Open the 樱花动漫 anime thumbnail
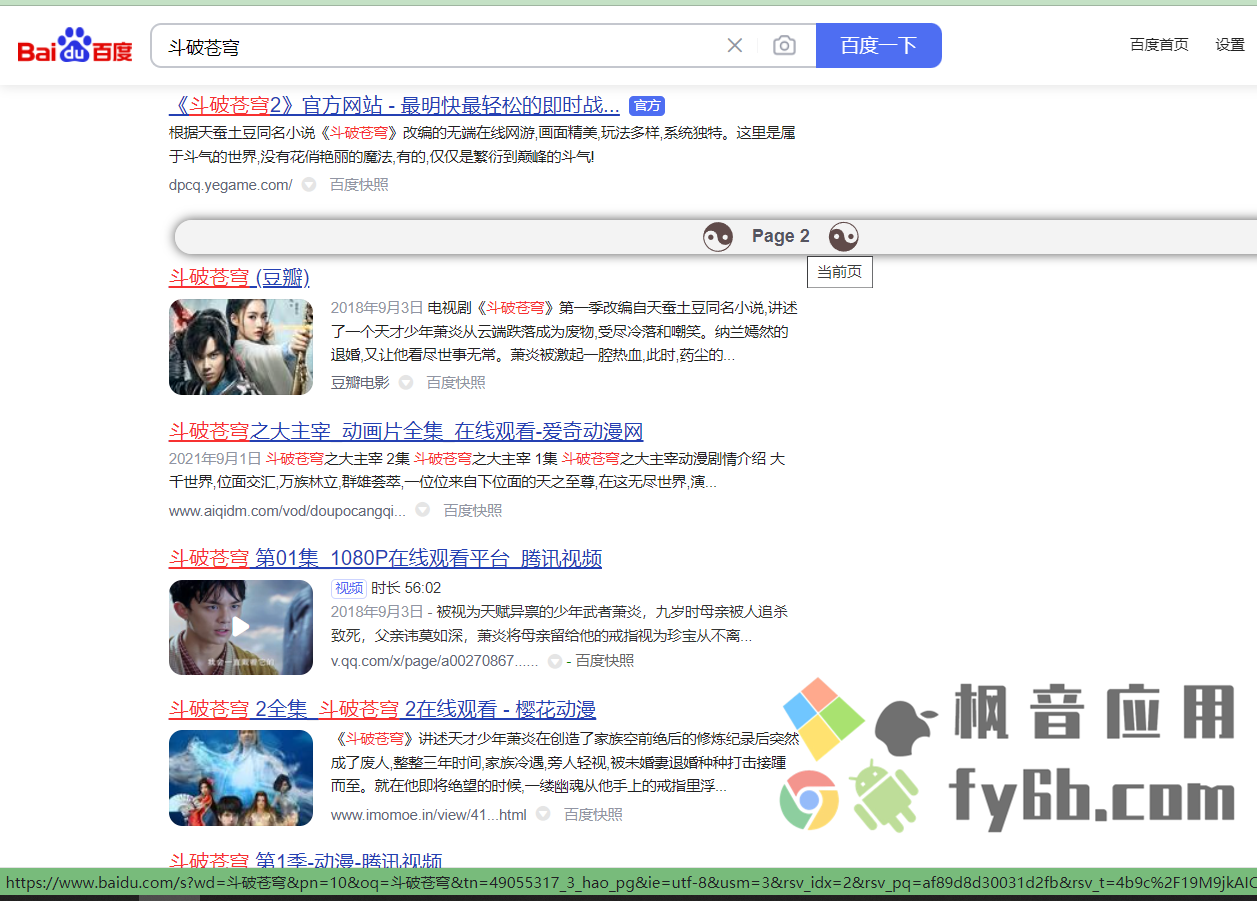The height and width of the screenshot is (901, 1257). 241,778
